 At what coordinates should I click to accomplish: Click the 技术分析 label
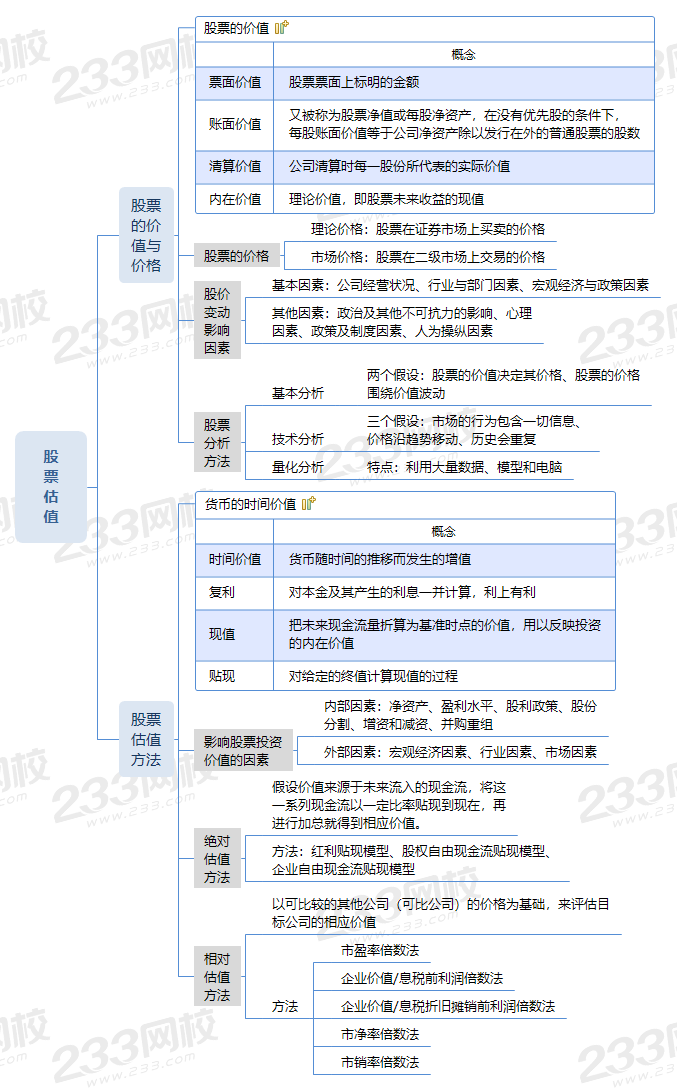point(297,439)
